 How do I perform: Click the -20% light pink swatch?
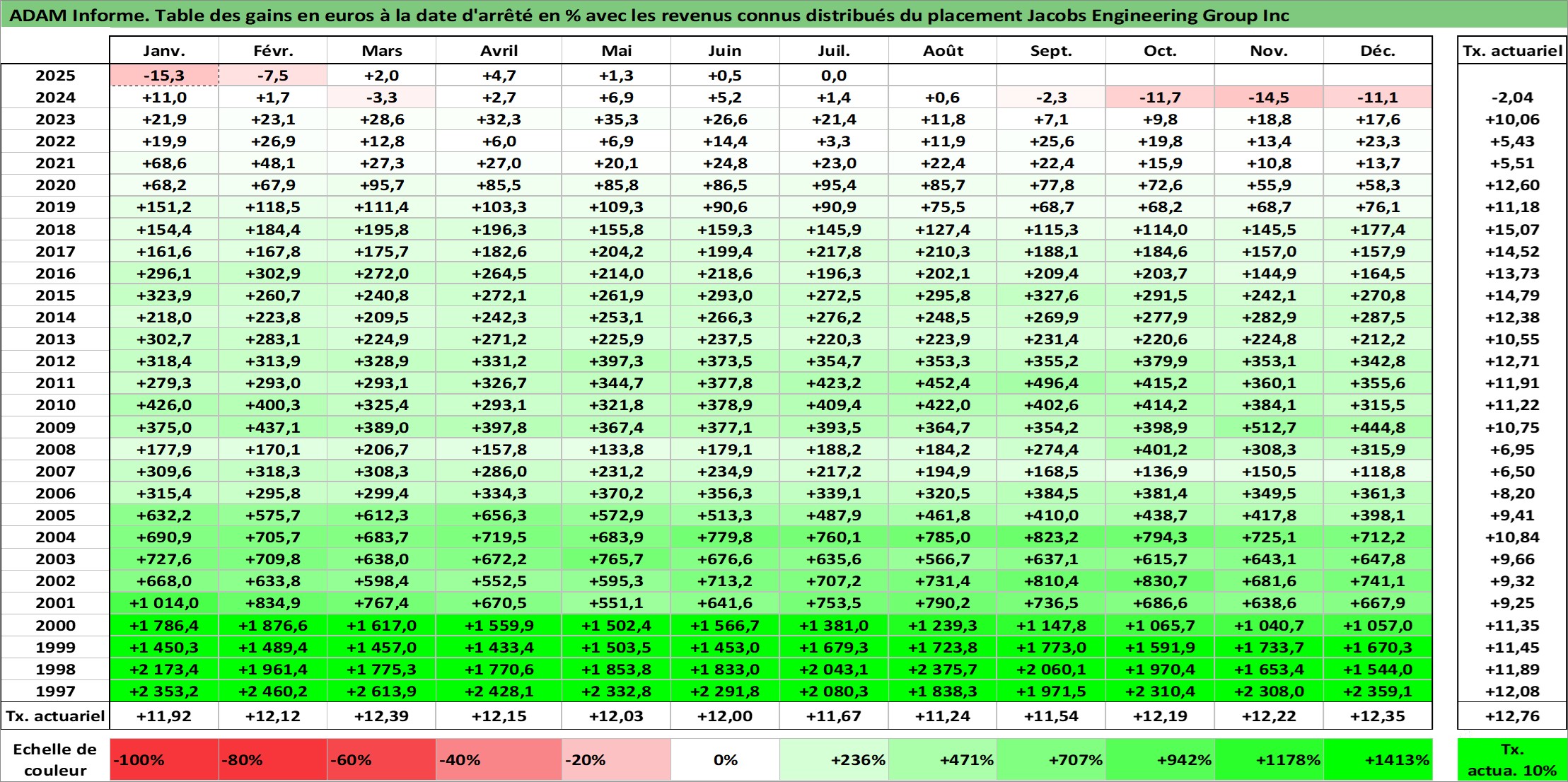click(616, 759)
